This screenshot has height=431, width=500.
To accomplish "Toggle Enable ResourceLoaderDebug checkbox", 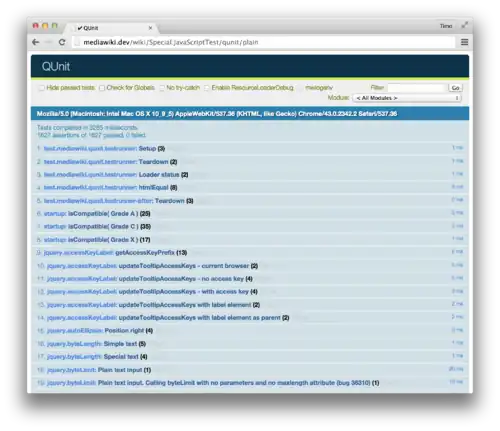I will 207,88.
